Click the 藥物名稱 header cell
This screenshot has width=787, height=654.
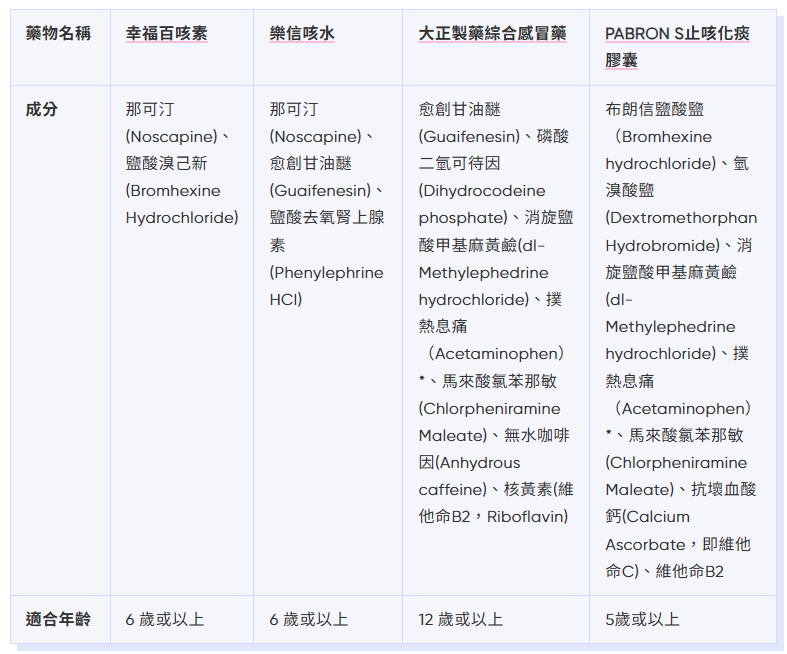58,34
